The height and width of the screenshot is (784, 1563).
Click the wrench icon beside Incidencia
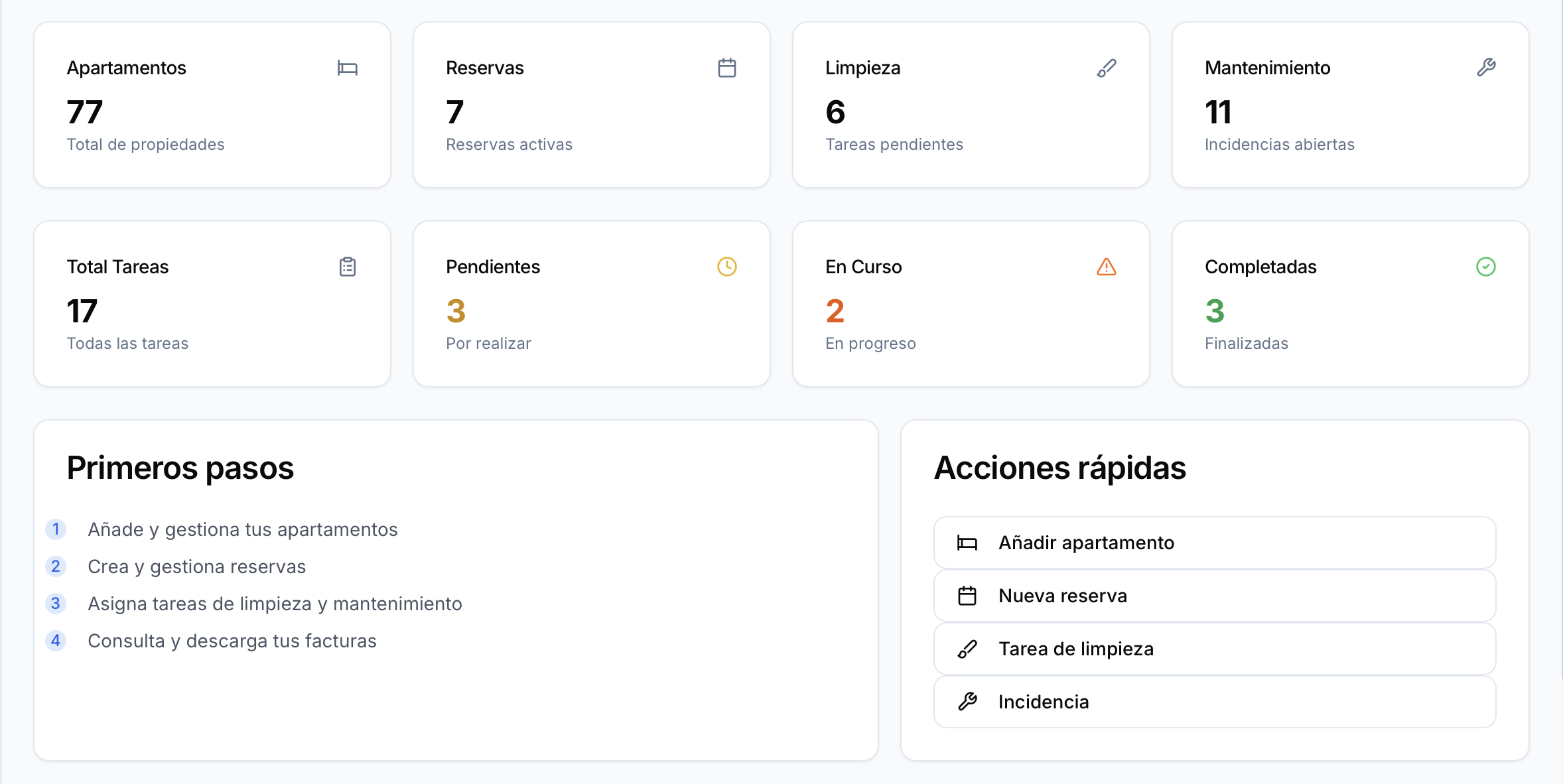click(967, 702)
